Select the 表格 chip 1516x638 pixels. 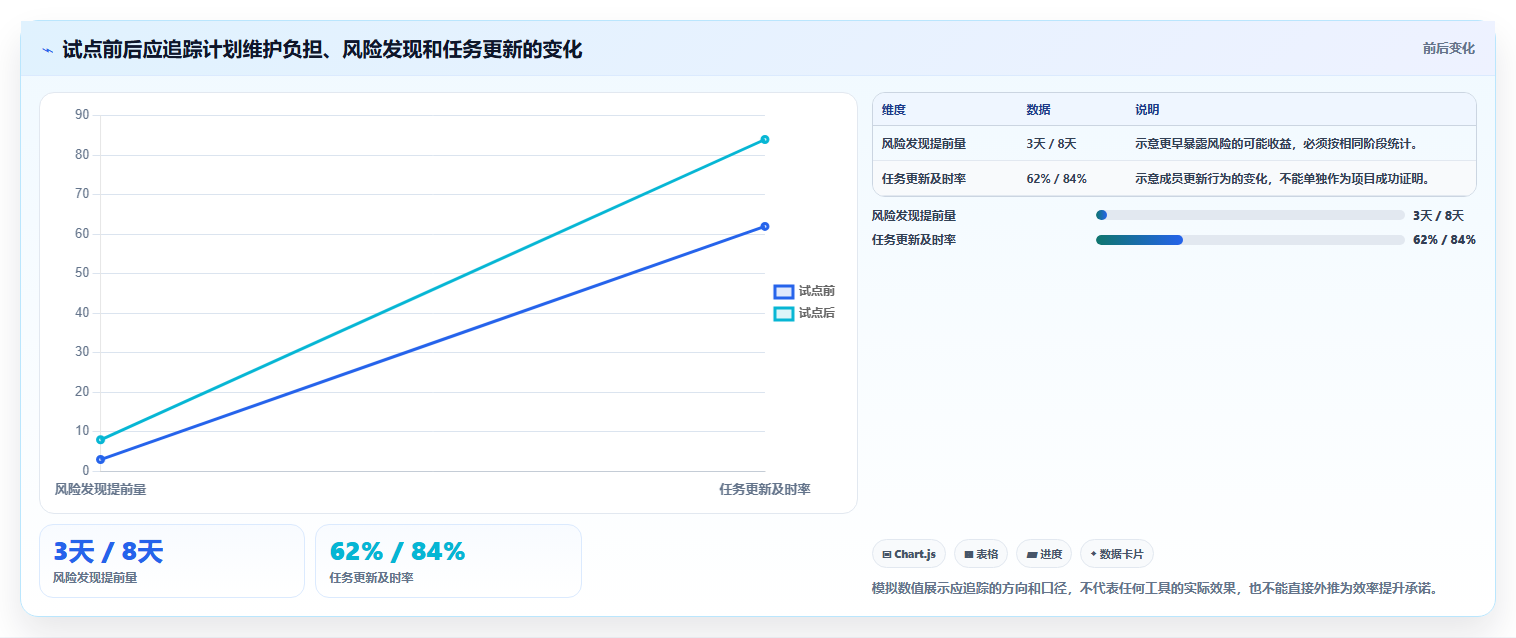click(x=980, y=554)
